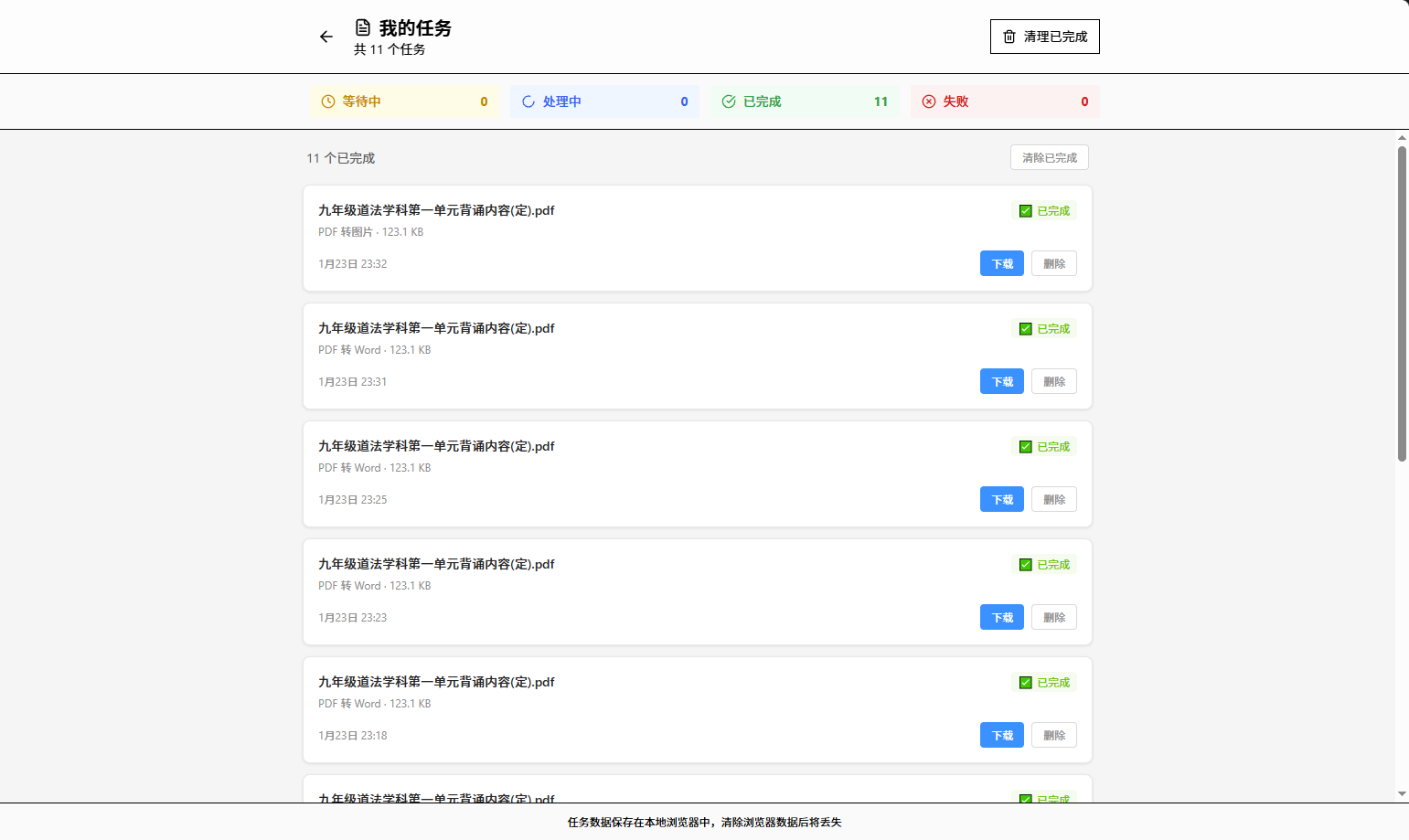The height and width of the screenshot is (840, 1409).
Task: Click the X-circle icon for 失败
Action: [x=929, y=101]
